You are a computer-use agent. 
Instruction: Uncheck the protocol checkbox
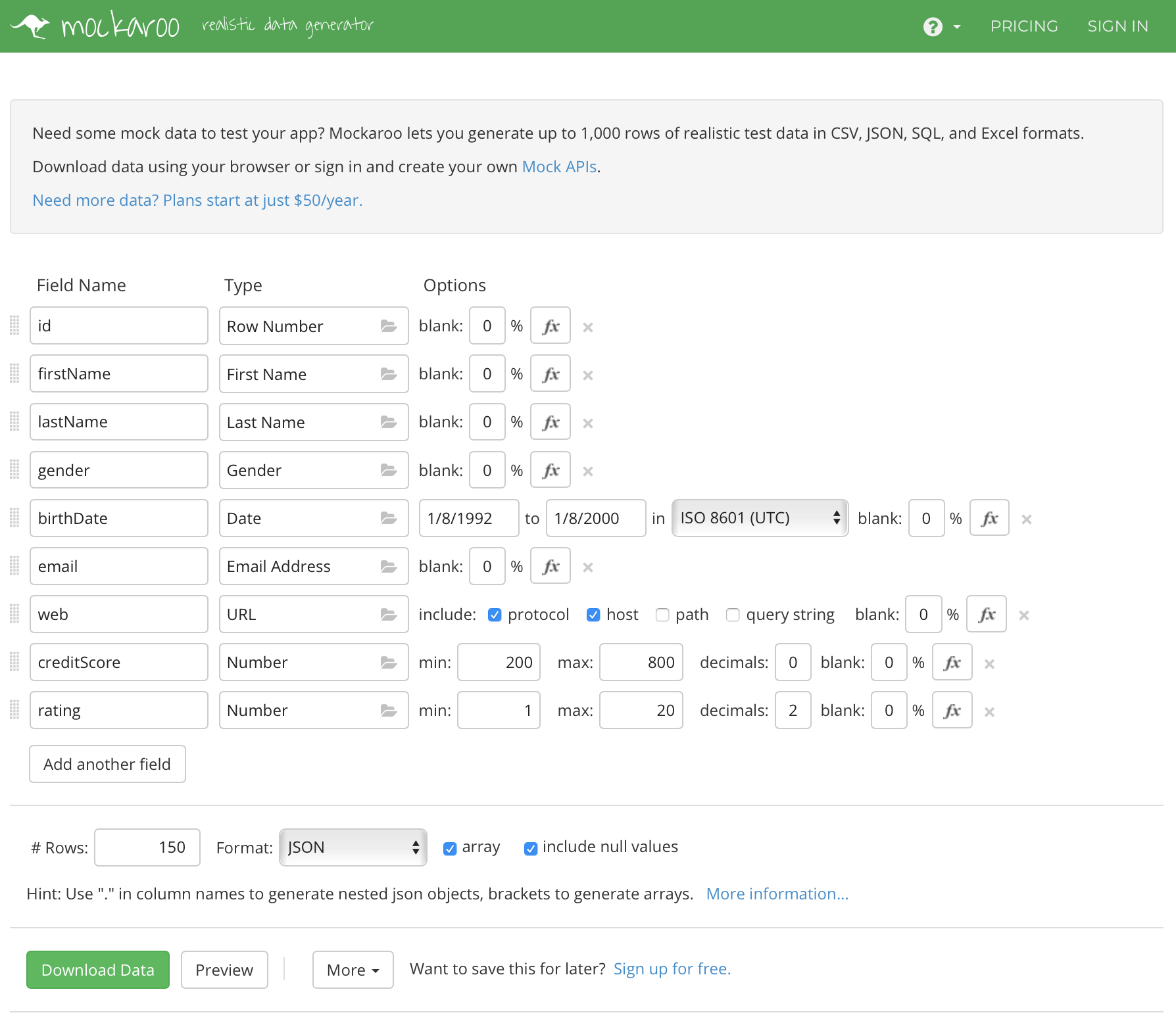(495, 615)
